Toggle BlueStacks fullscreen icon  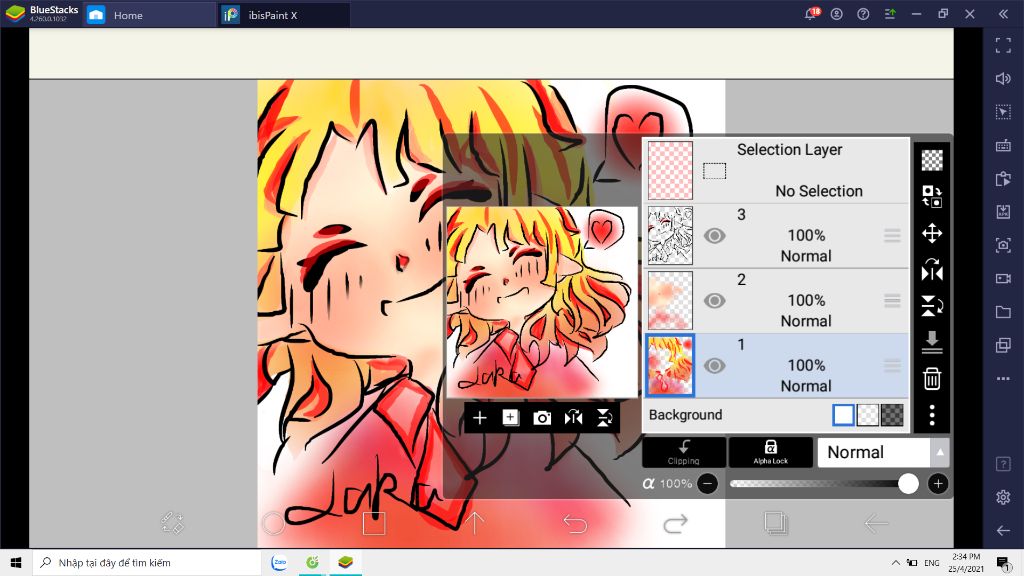click(x=1003, y=45)
